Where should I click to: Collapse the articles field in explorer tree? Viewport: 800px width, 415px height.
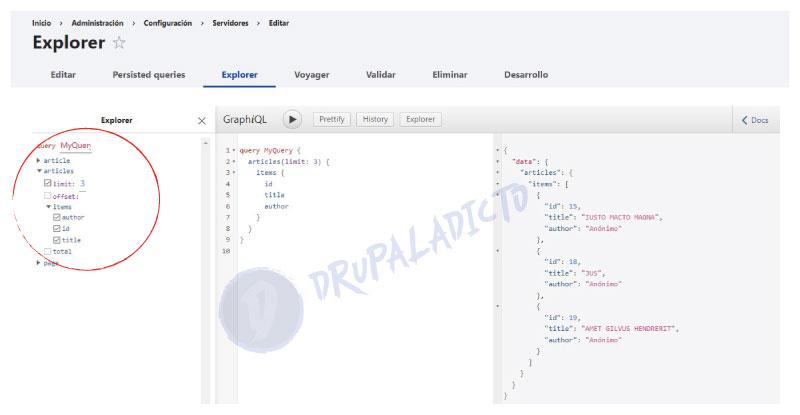(x=39, y=171)
